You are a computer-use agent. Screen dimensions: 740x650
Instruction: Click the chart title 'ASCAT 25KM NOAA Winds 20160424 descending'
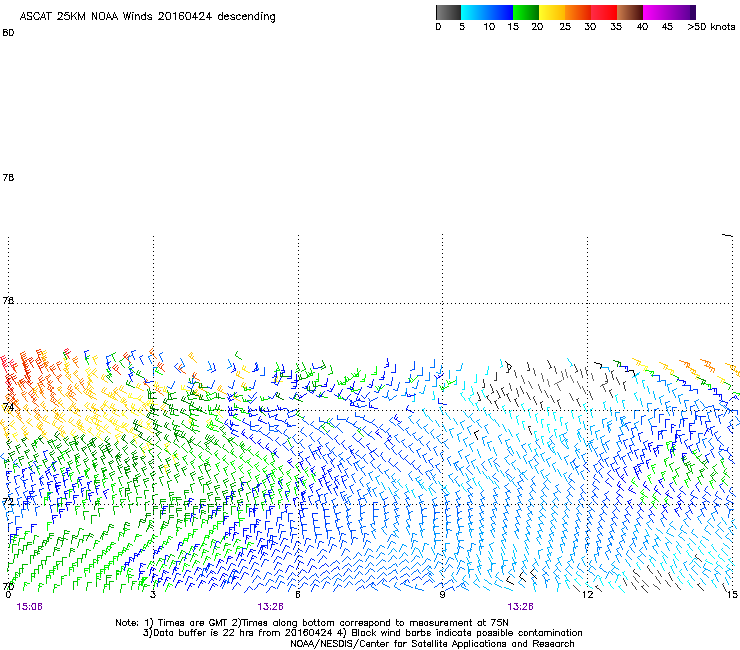tap(147, 17)
